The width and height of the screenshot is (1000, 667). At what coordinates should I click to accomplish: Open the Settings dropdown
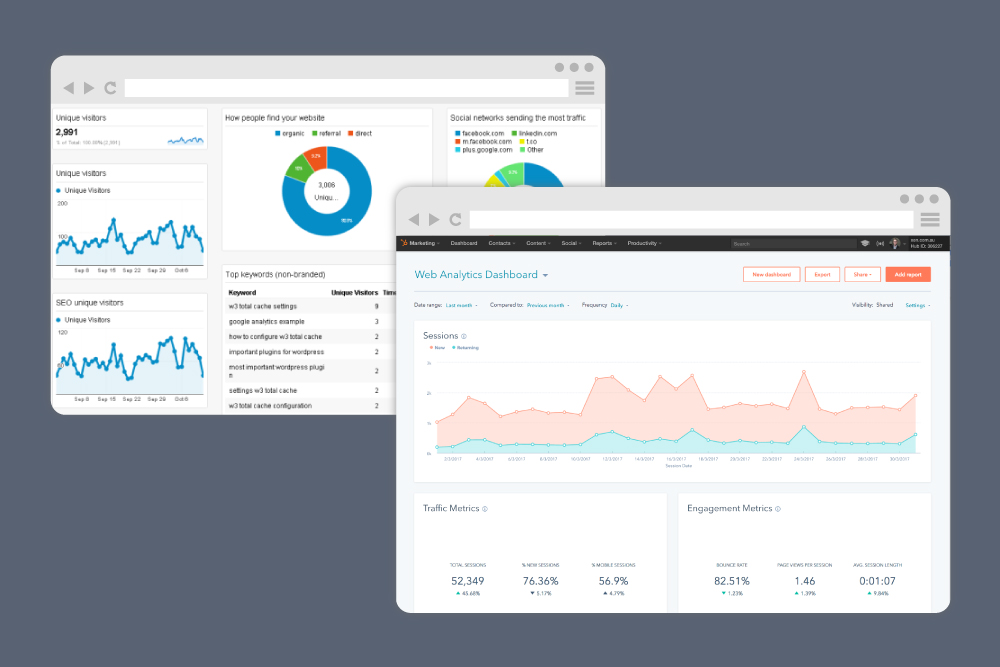click(918, 305)
